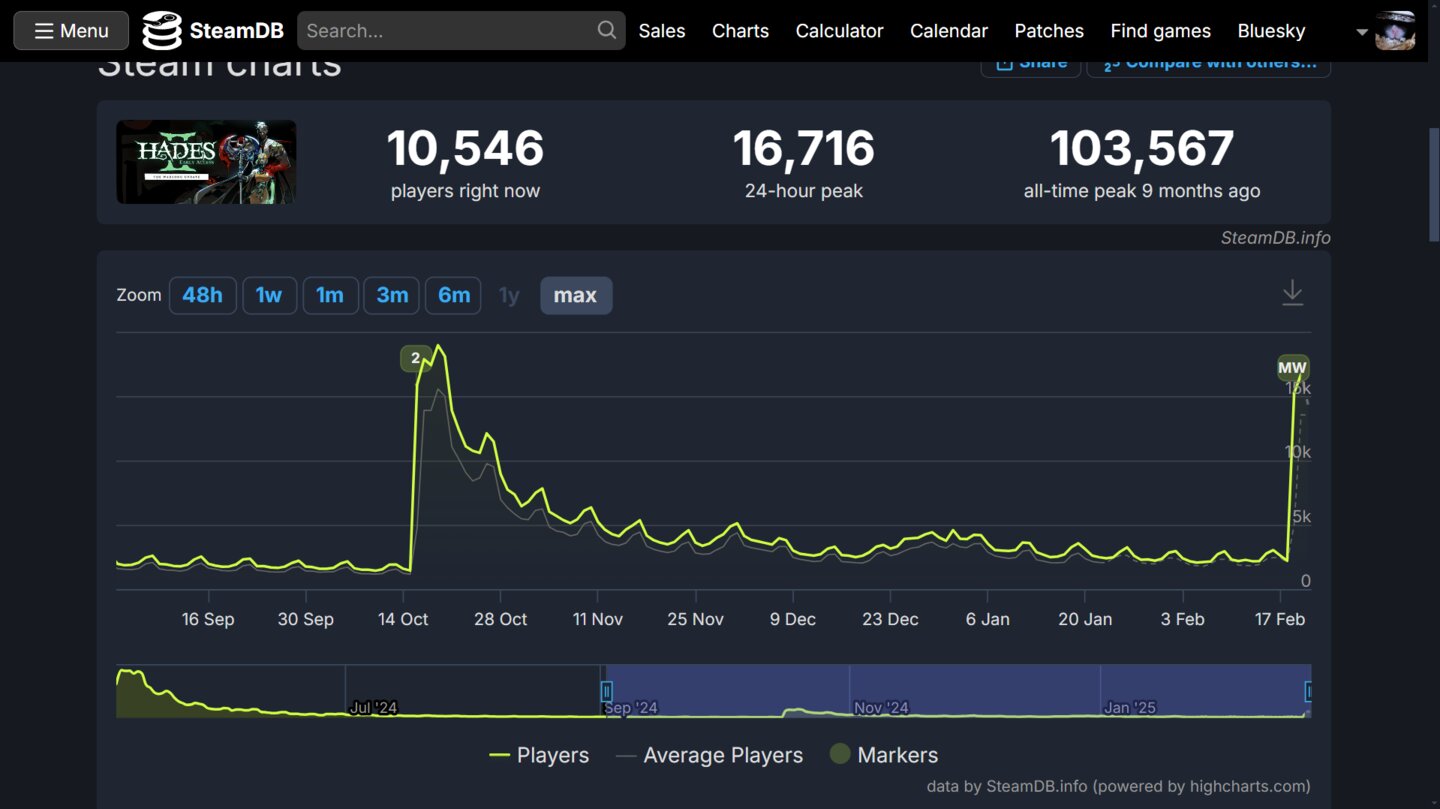Click the "2" marker on the chart

tap(416, 358)
